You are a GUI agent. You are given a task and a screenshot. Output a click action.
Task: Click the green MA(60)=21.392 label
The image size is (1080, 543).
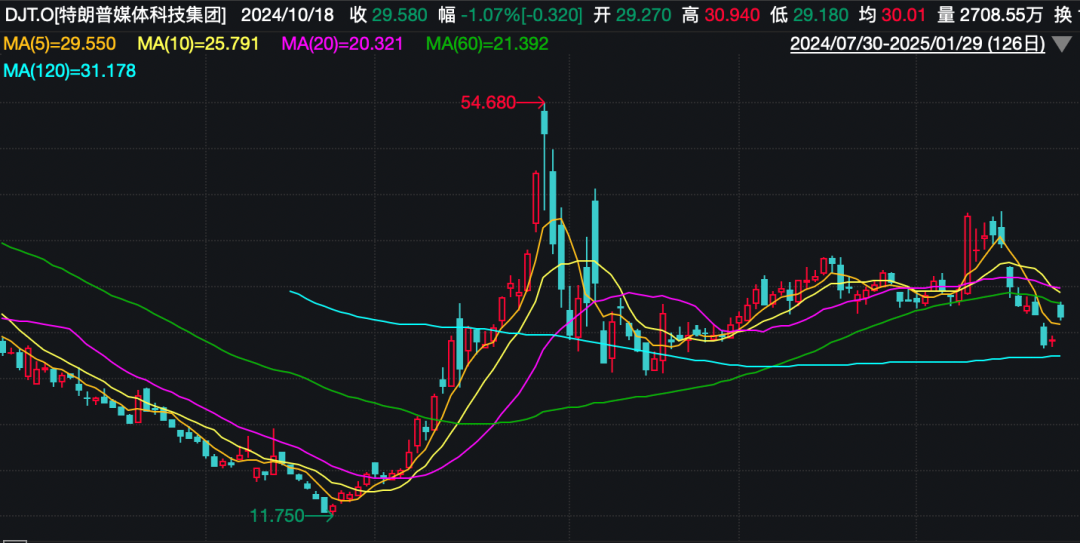[487, 44]
